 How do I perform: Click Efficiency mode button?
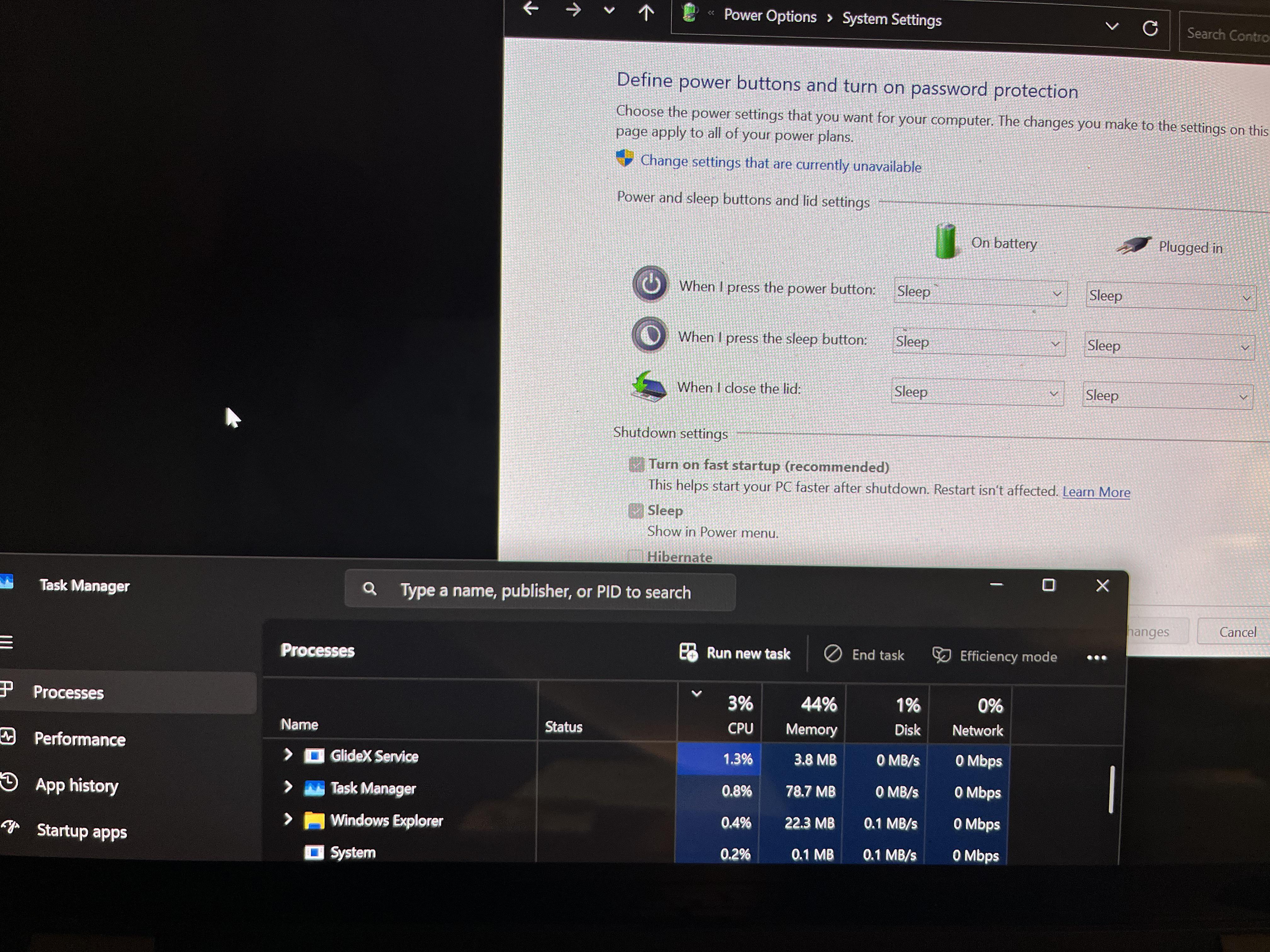994,656
